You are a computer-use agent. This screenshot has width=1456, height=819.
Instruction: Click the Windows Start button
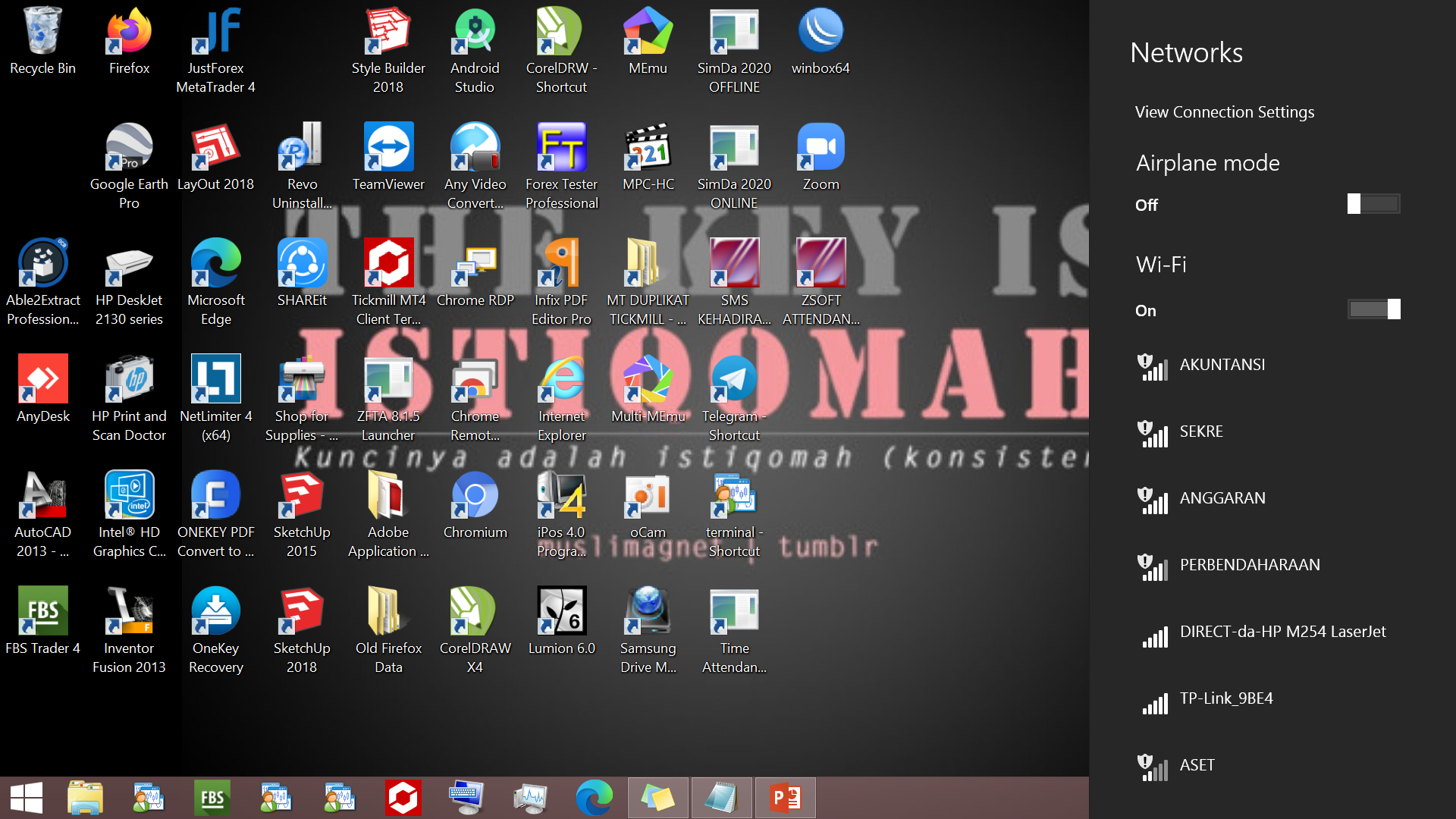(x=27, y=798)
